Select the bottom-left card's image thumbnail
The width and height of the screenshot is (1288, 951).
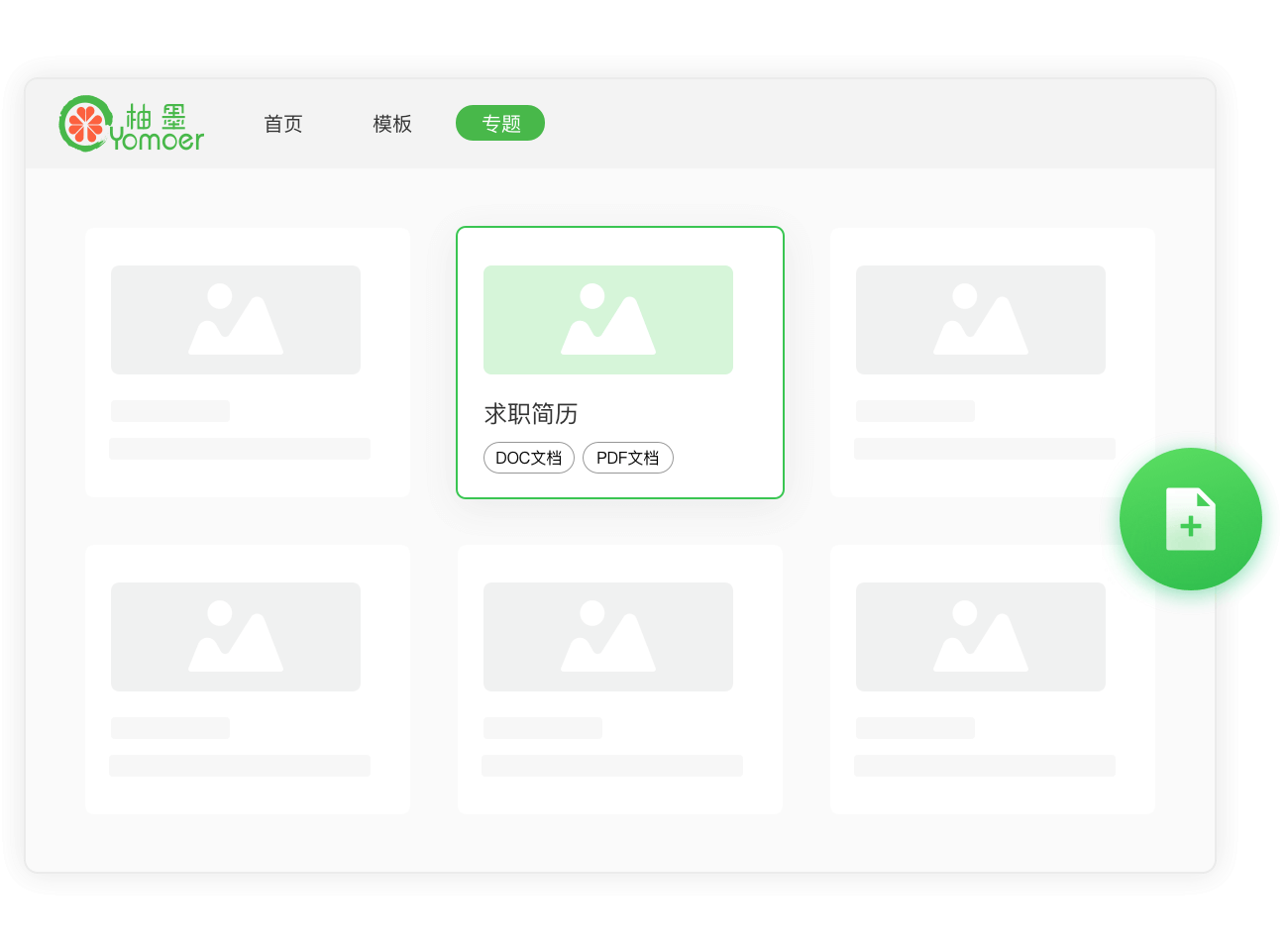tap(236, 637)
